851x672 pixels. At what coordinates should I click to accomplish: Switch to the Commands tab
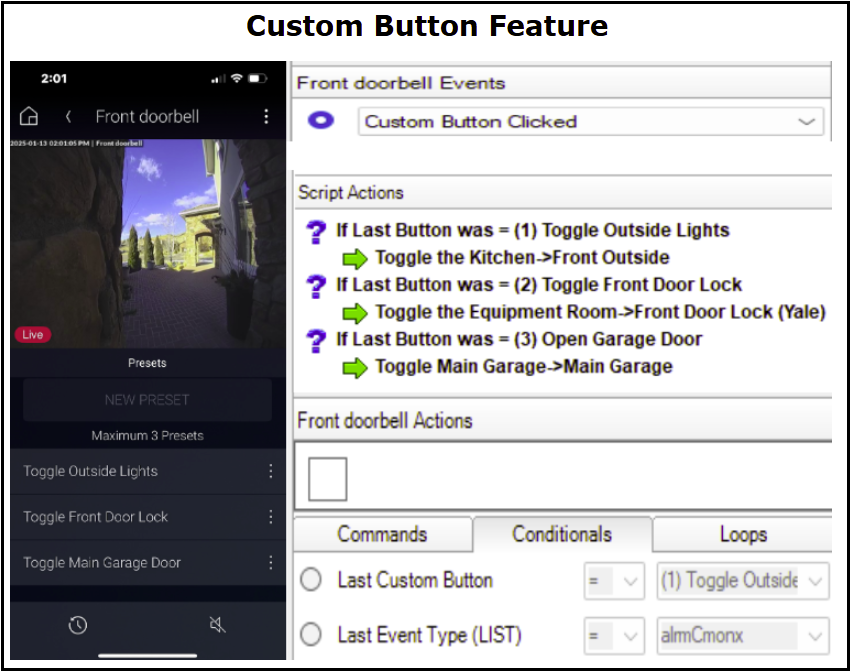382,534
